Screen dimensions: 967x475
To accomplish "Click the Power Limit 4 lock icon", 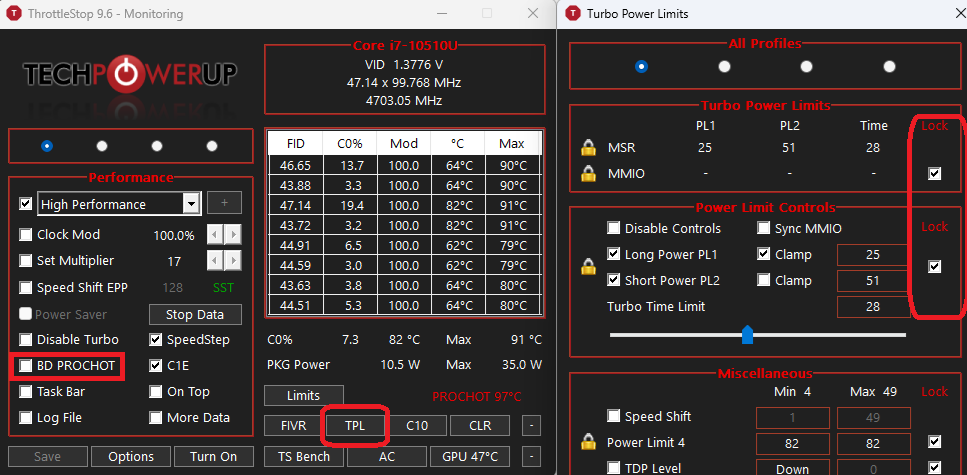I will point(588,442).
